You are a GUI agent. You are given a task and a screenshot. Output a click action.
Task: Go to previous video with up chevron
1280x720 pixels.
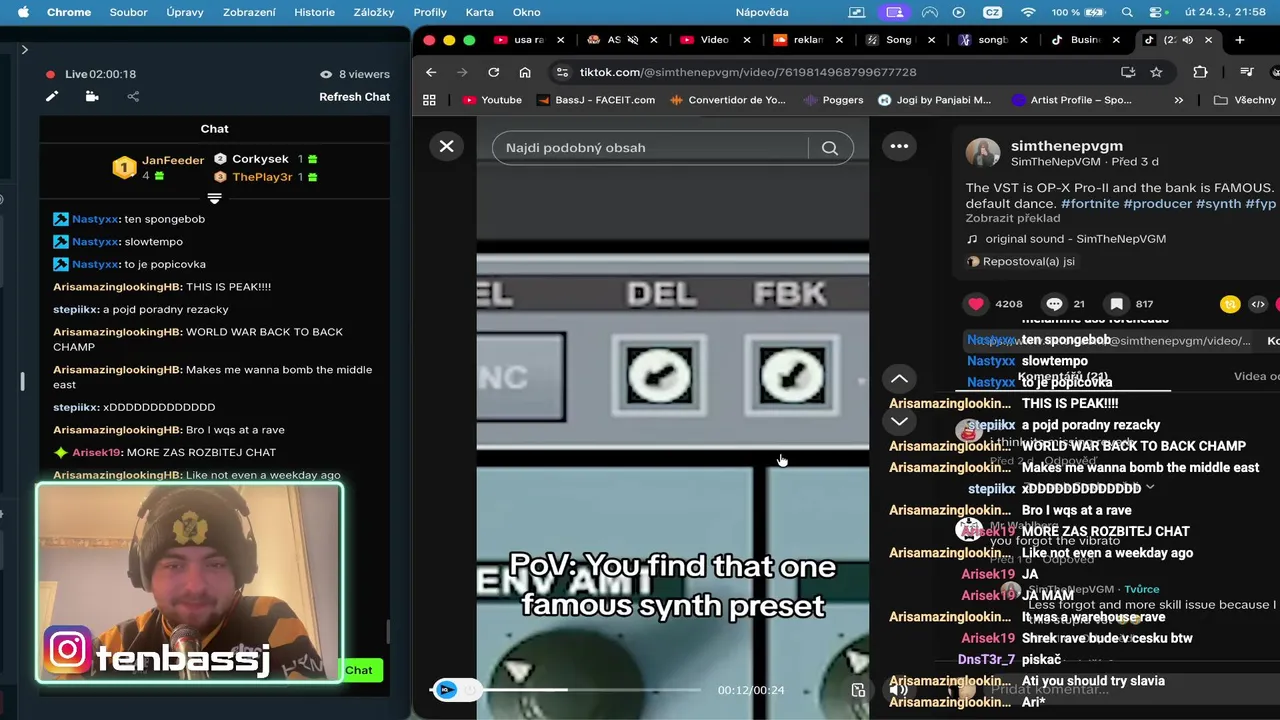click(x=899, y=378)
